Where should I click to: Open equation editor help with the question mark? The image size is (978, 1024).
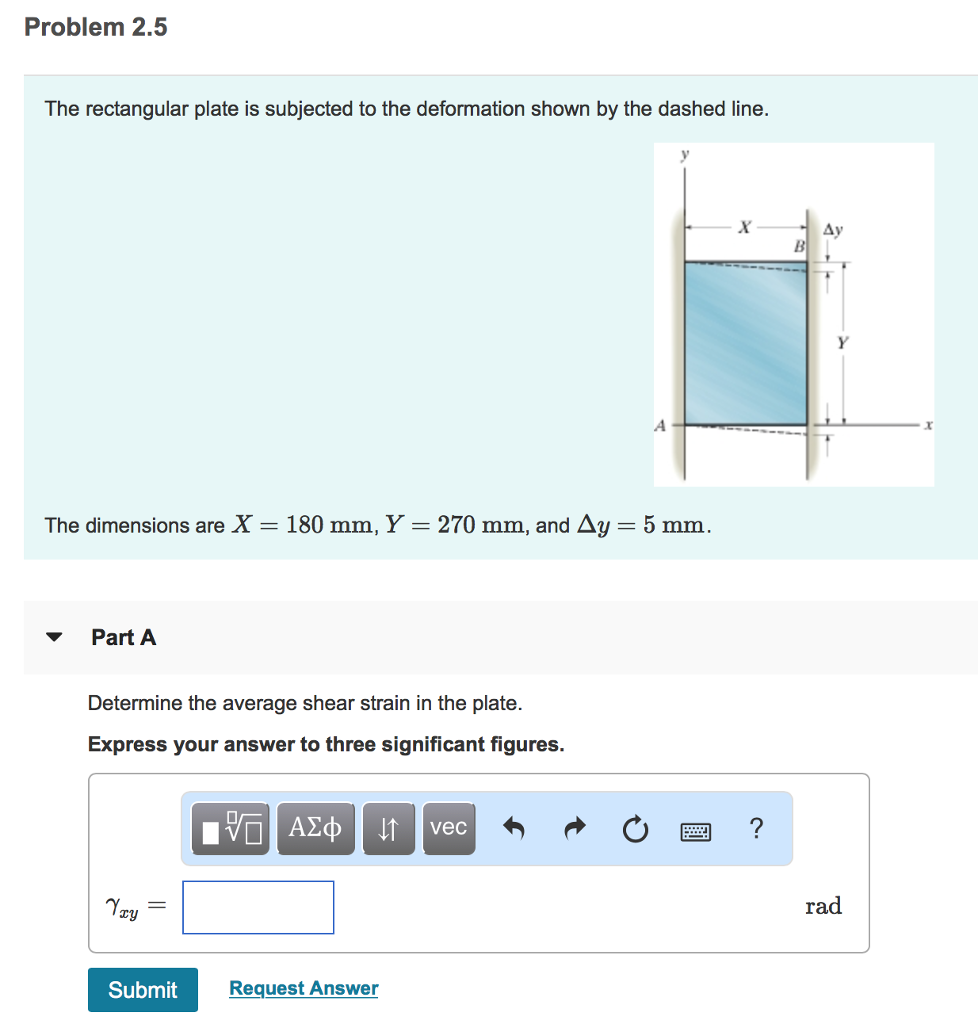tap(755, 828)
